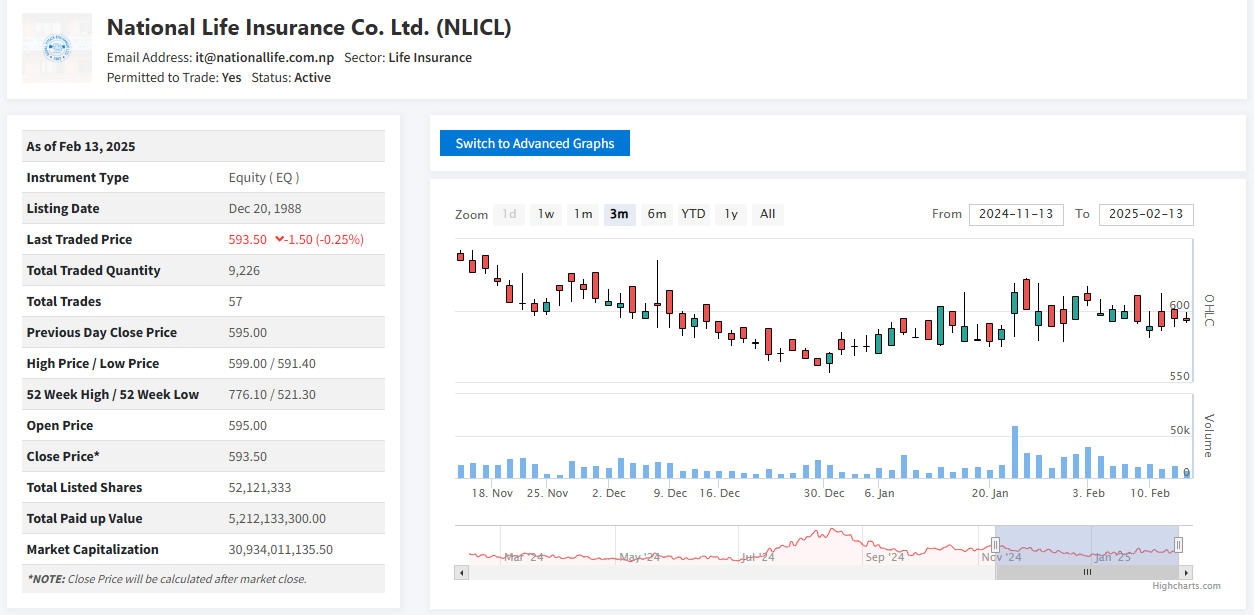The width and height of the screenshot is (1254, 615).
Task: Click the 3. Feb x-axis date label
Action: click(1088, 494)
